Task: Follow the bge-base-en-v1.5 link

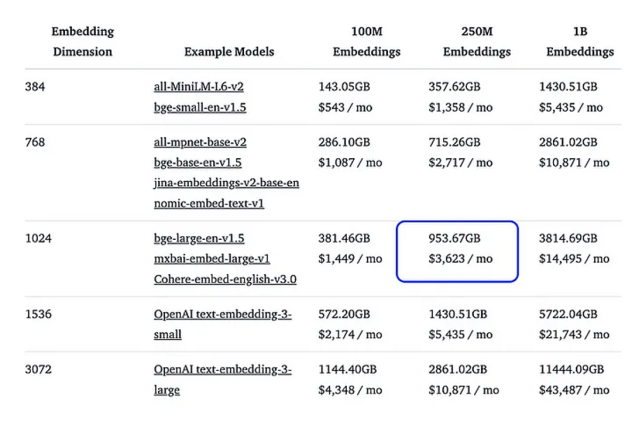Action: (x=198, y=162)
